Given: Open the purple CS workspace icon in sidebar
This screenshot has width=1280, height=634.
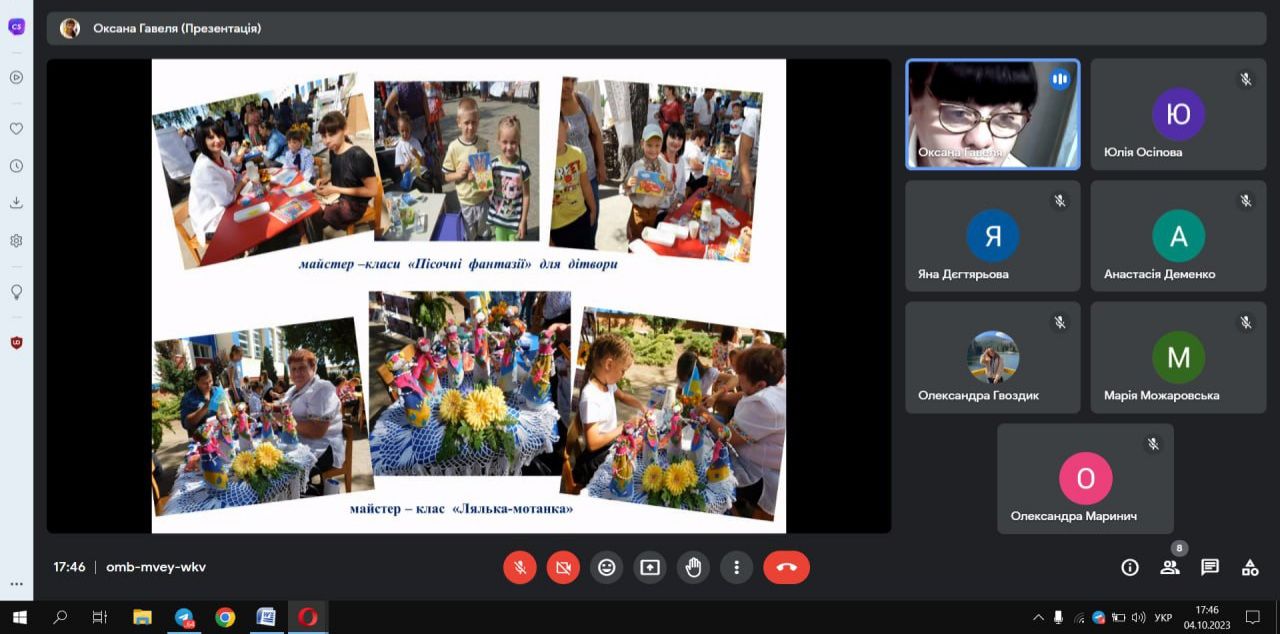Looking at the screenshot, I should point(16,27).
